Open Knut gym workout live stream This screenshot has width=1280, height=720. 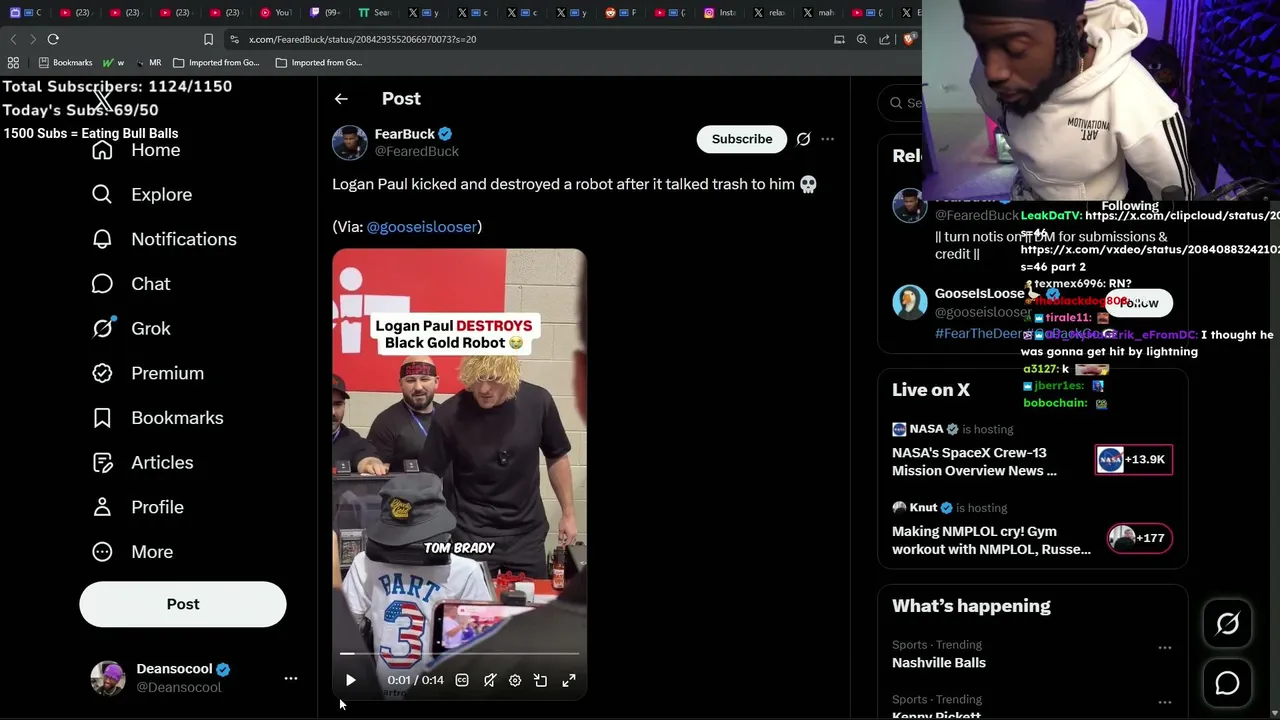click(x=1032, y=528)
